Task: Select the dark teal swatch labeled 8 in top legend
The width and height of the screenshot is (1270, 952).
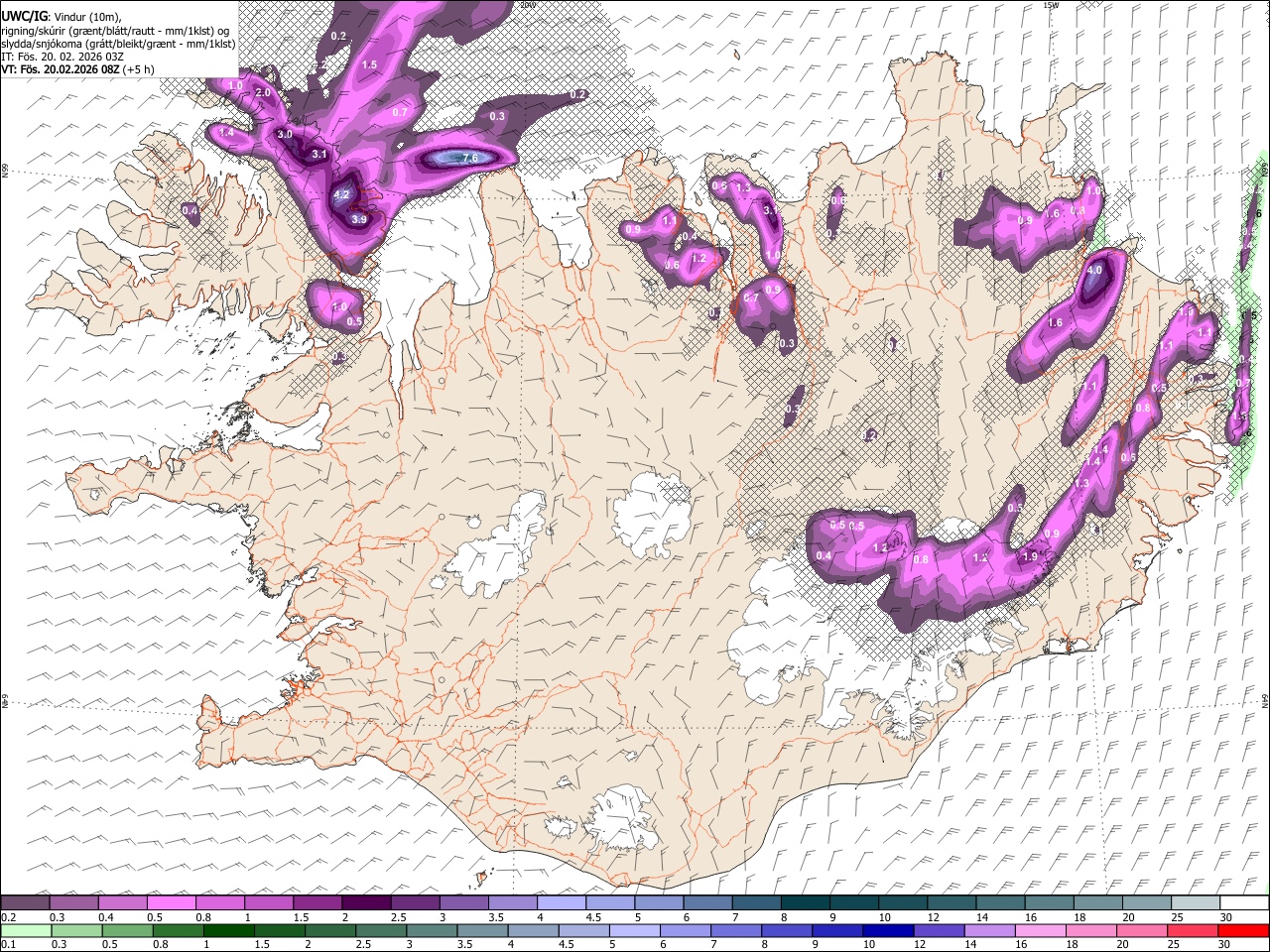Action: (805, 903)
